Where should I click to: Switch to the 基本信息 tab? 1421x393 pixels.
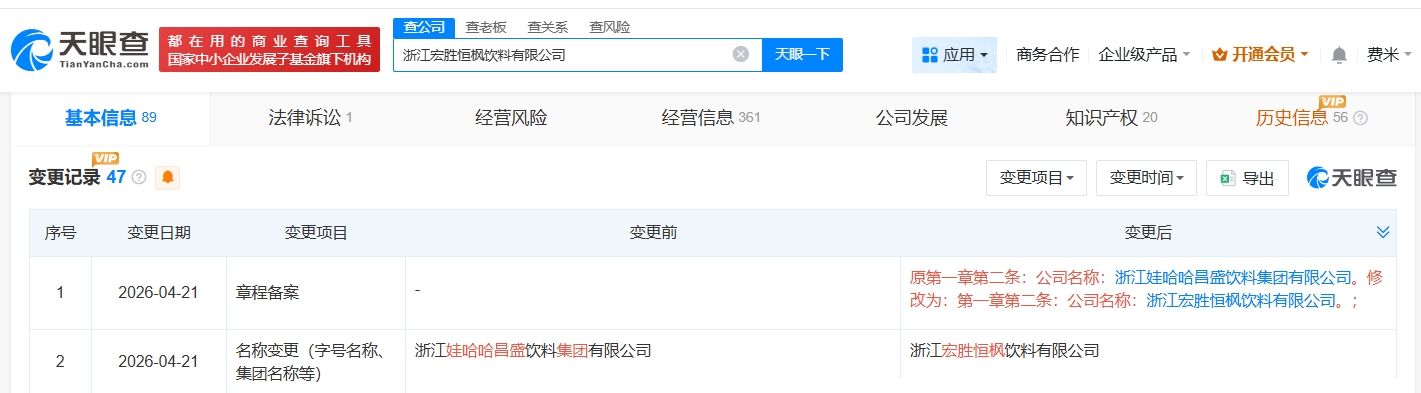pos(110,118)
